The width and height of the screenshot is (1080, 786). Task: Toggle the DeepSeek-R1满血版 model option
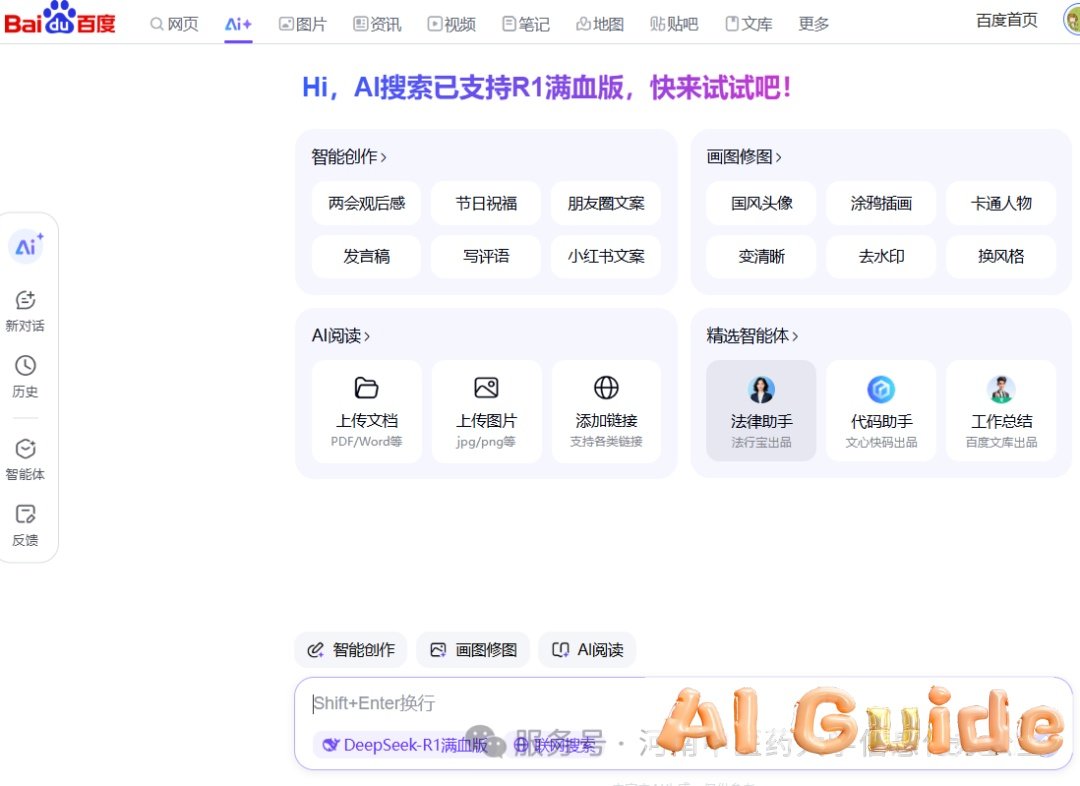pos(405,745)
